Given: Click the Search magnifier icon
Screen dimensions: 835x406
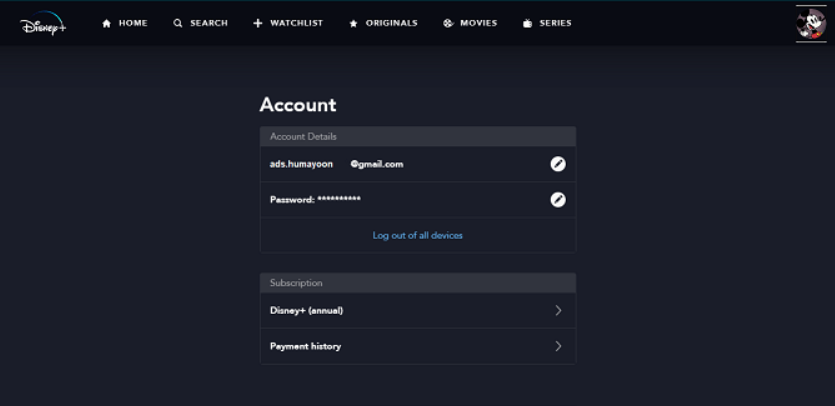Looking at the screenshot, I should click(x=178, y=23).
